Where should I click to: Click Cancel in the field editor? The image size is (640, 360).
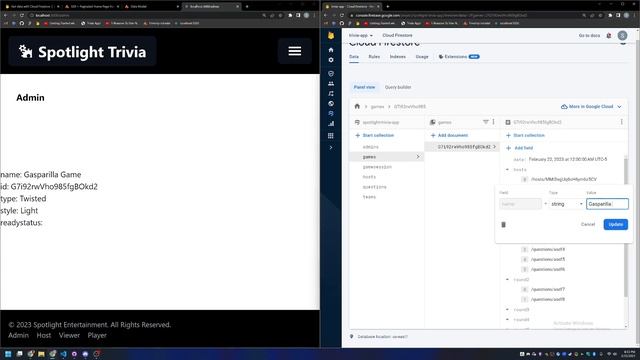click(588, 224)
